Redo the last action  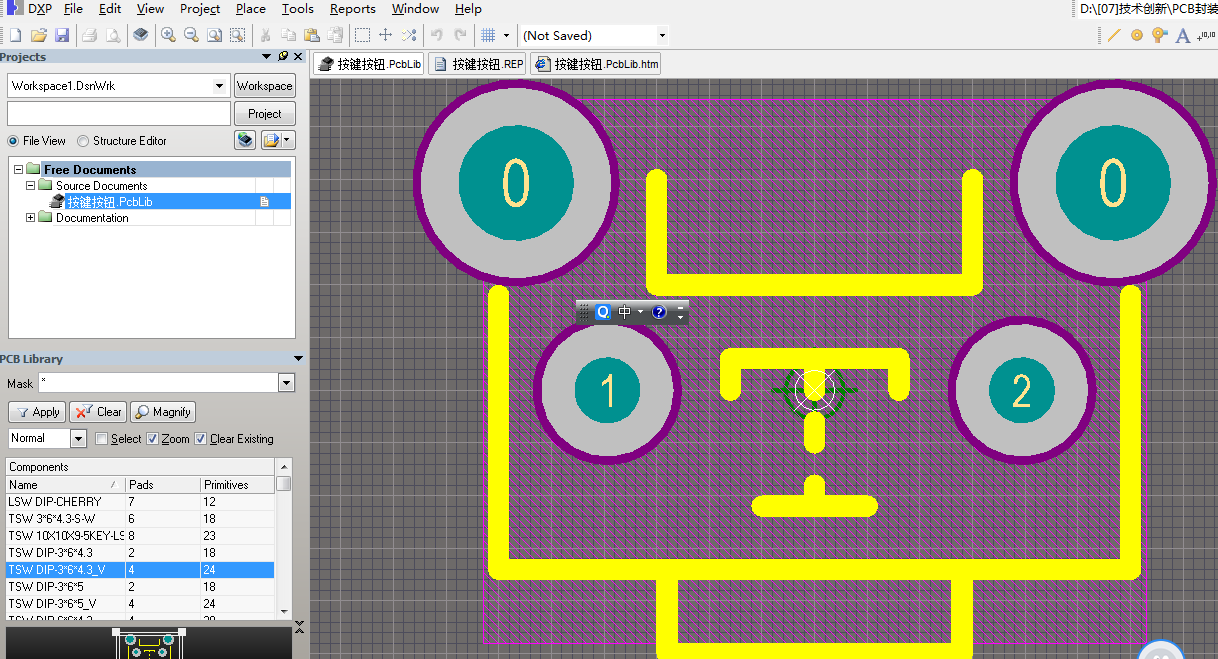[460, 35]
